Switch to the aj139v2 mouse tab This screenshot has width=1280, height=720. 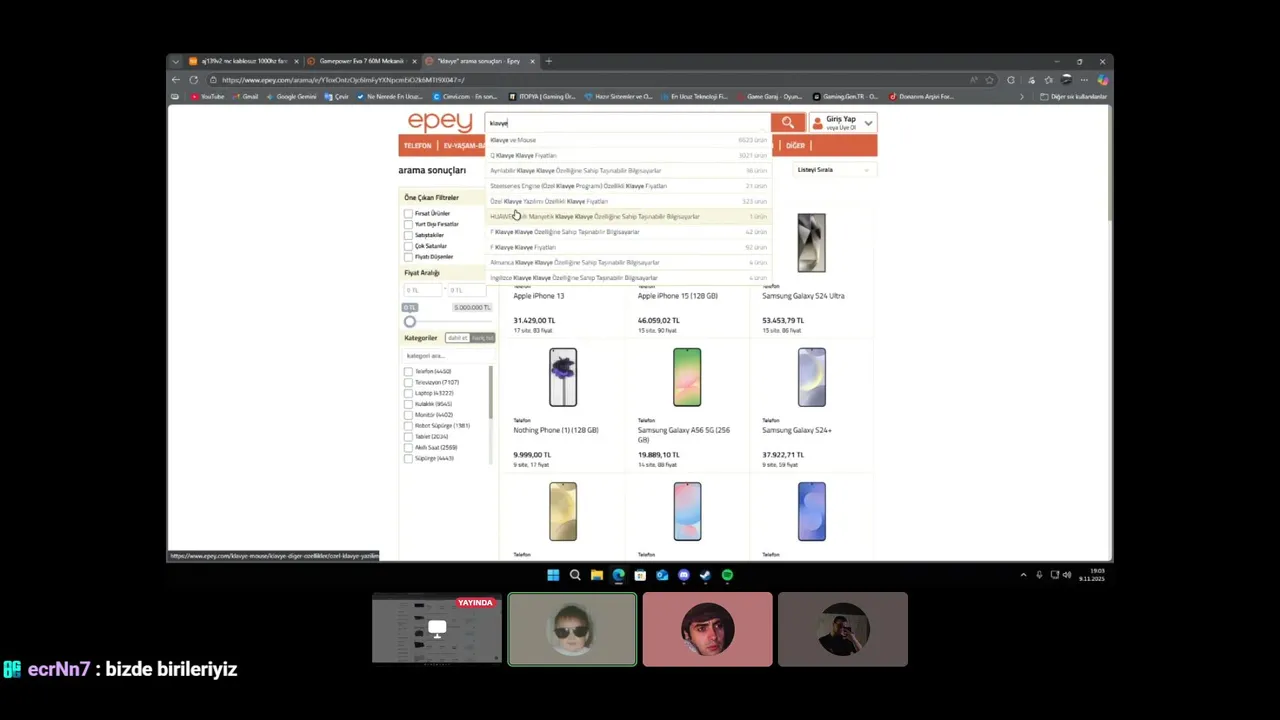coord(243,61)
